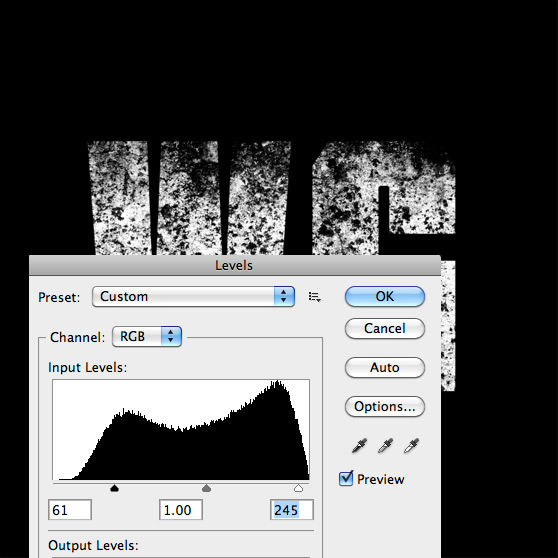Confirm levels with the OK button
Screen dimensions: 558x558
tap(385, 296)
